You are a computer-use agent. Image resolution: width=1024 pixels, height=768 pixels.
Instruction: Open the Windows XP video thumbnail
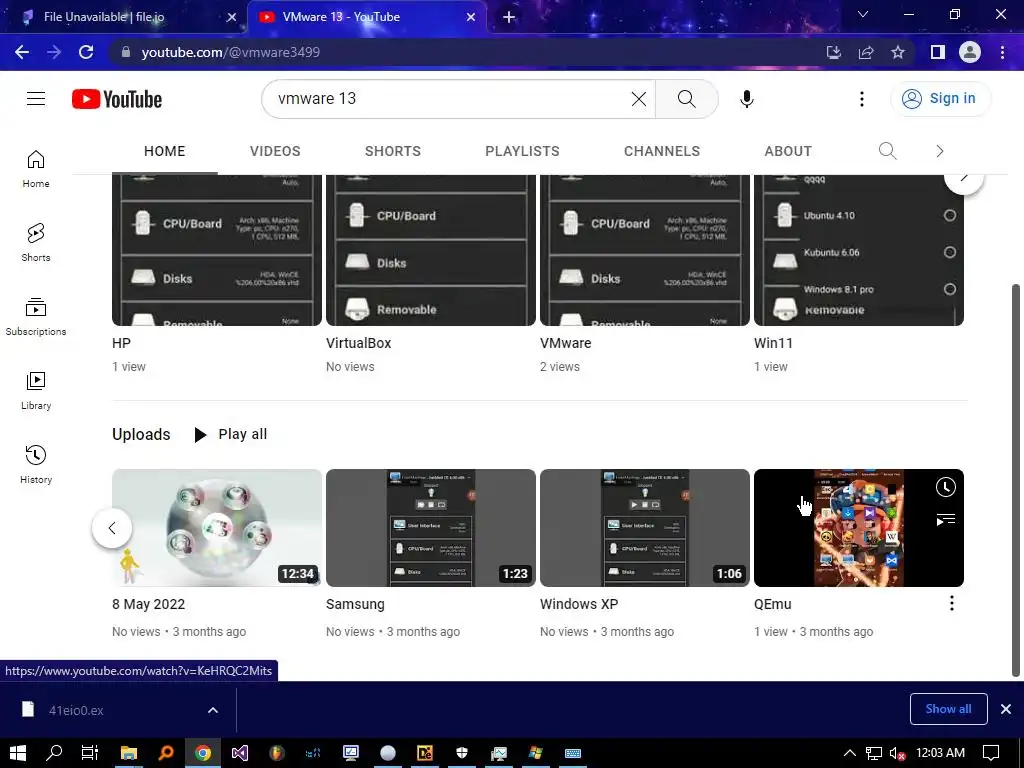[x=645, y=528]
